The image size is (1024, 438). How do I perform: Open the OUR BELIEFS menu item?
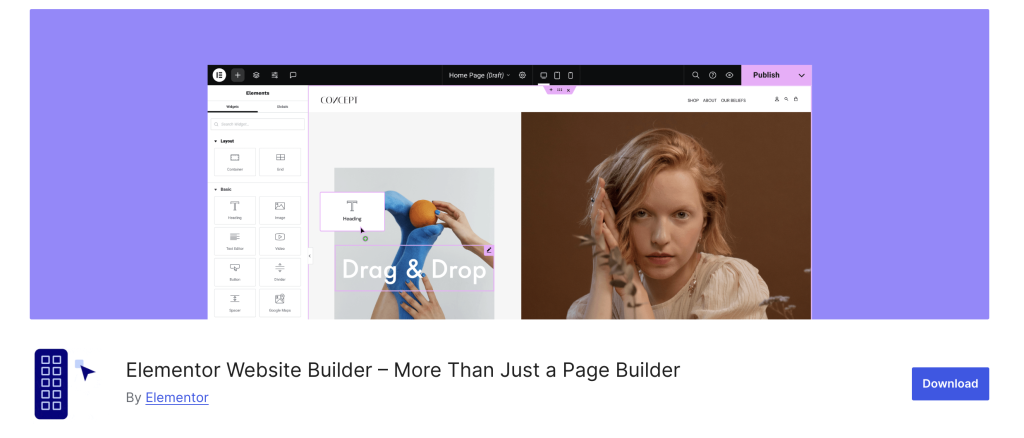(733, 101)
